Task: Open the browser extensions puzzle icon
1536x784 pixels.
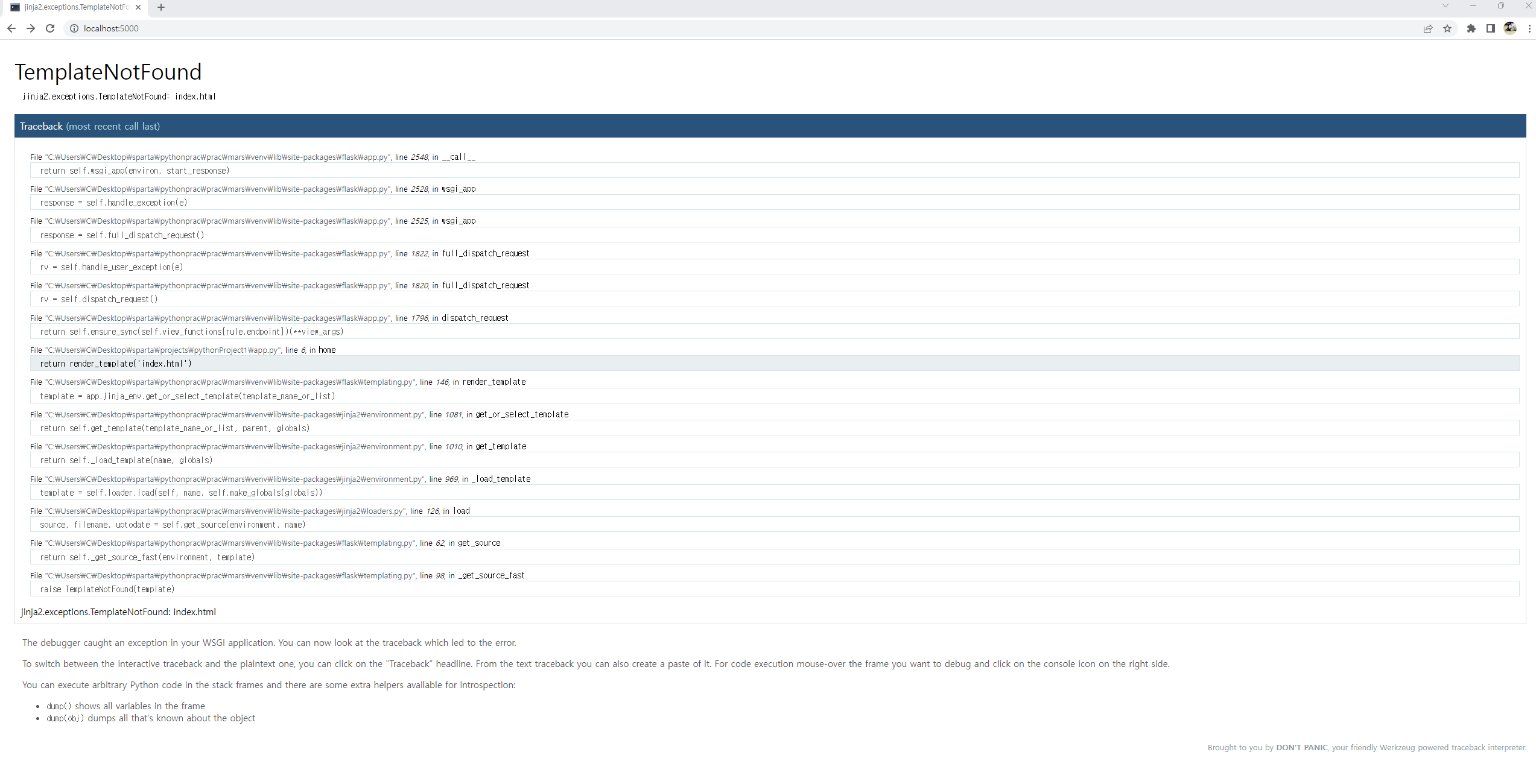Action: pyautogui.click(x=1471, y=28)
